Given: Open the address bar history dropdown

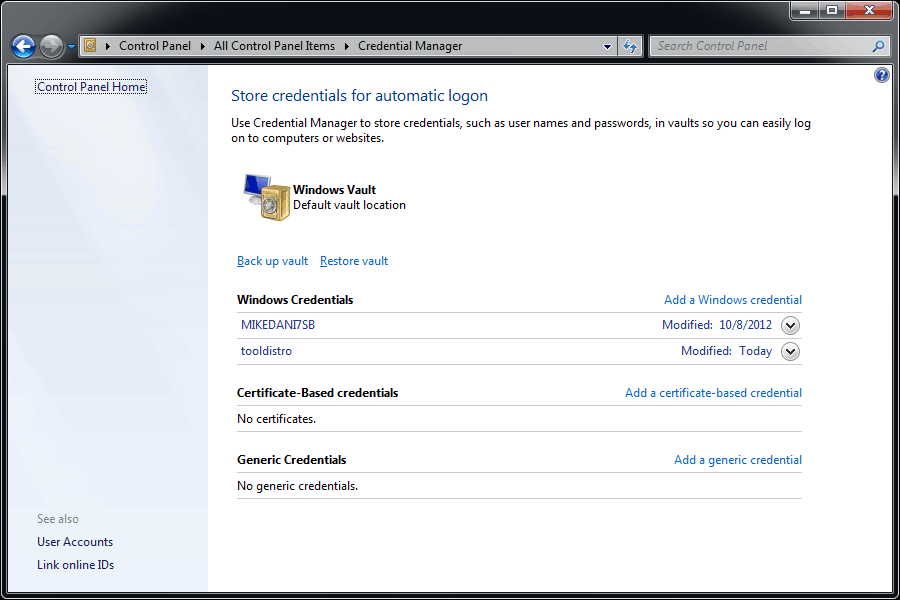Looking at the screenshot, I should pyautogui.click(x=607, y=47).
